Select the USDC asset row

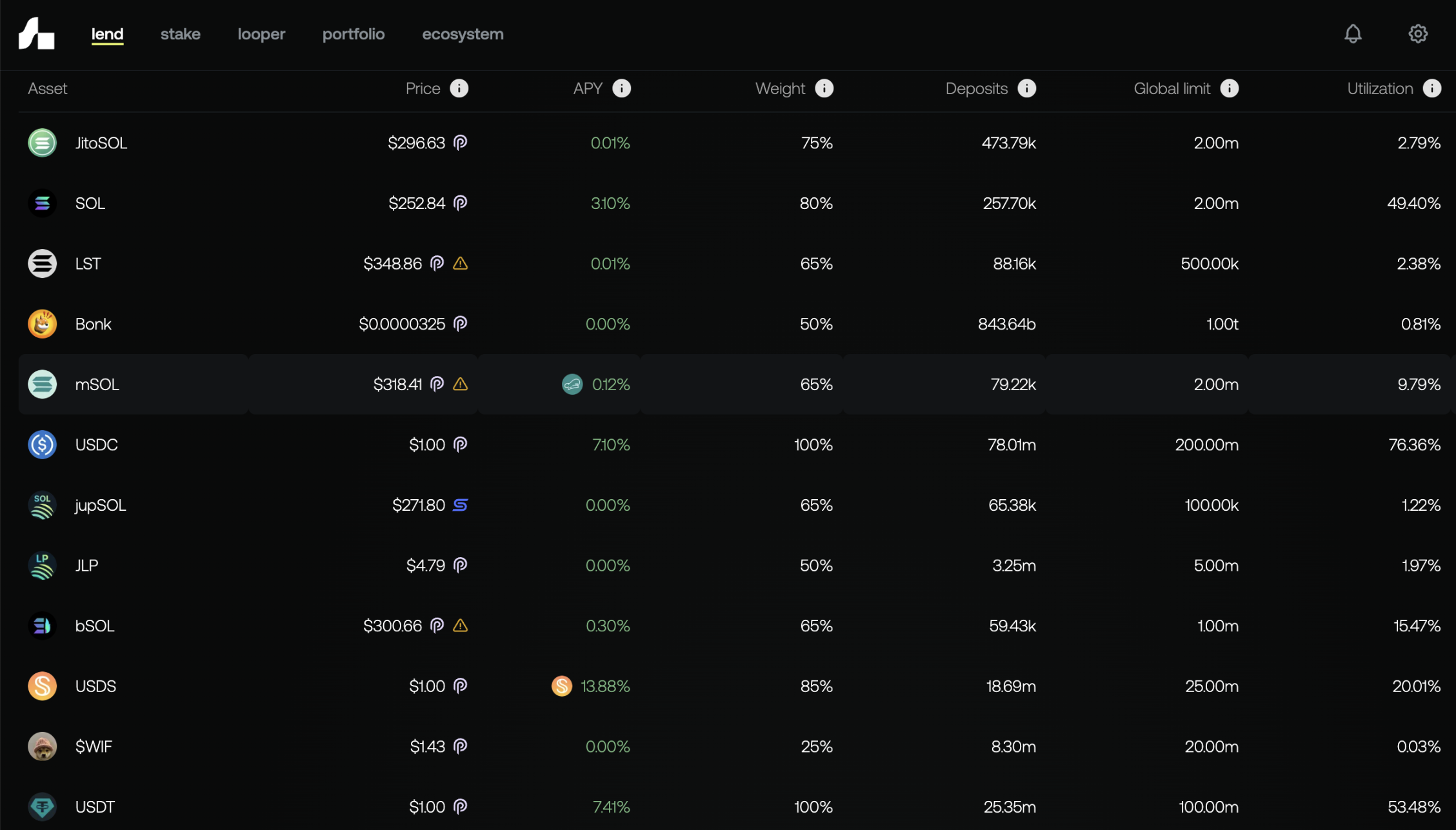tap(96, 445)
